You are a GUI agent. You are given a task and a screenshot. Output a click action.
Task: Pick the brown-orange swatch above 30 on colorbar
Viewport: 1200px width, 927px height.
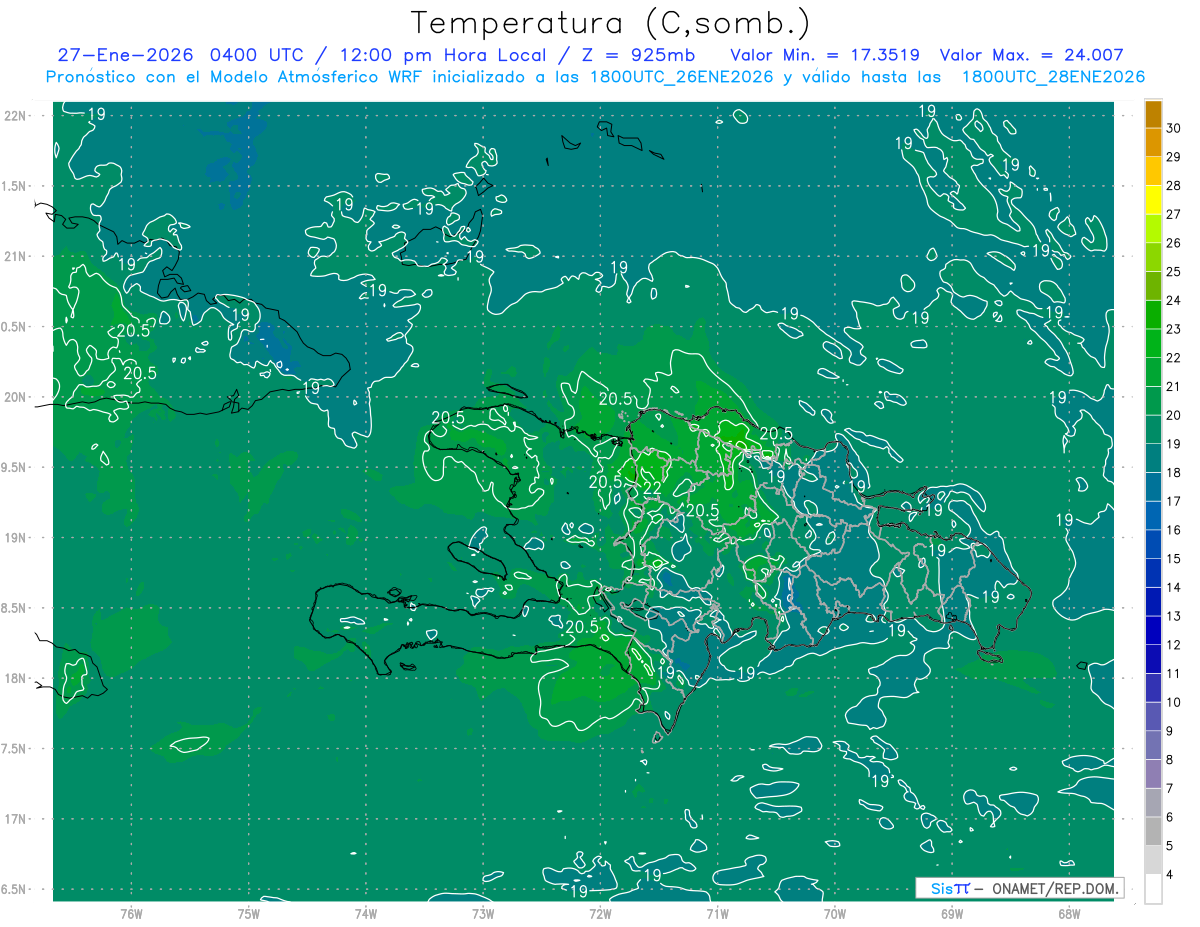coord(1153,114)
